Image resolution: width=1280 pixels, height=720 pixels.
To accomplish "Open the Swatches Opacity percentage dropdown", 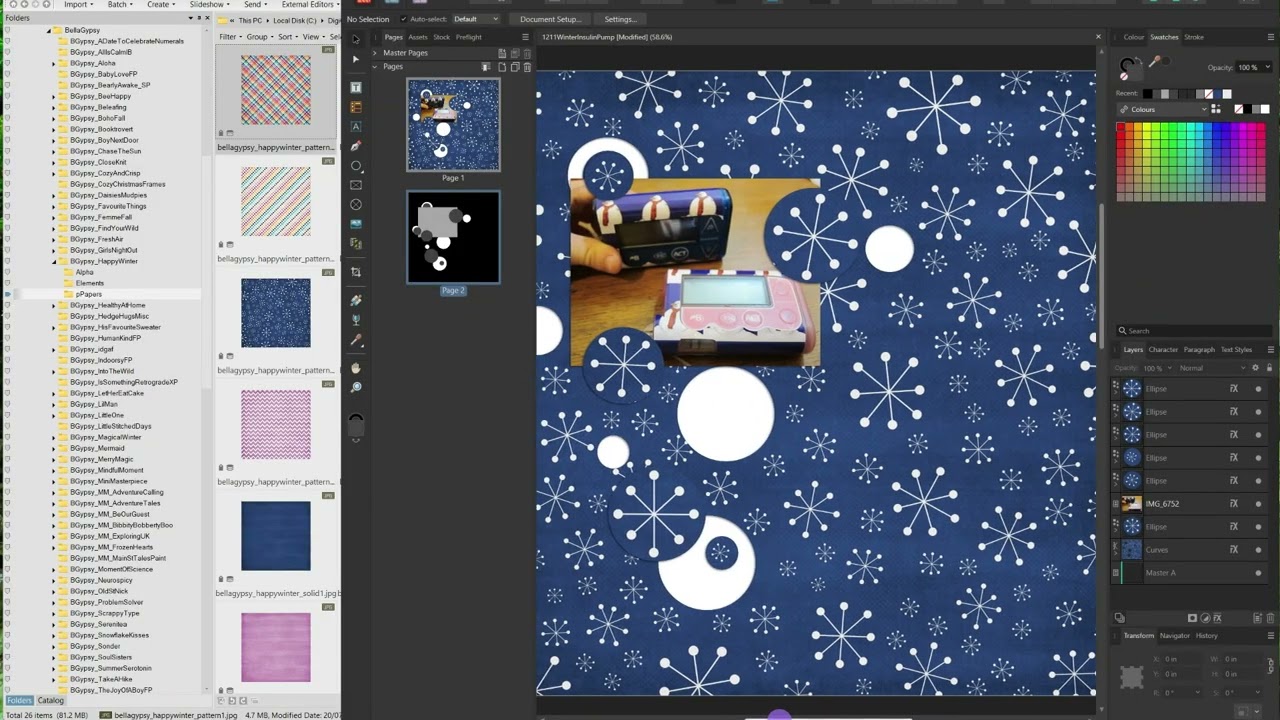I will [x=1253, y=67].
